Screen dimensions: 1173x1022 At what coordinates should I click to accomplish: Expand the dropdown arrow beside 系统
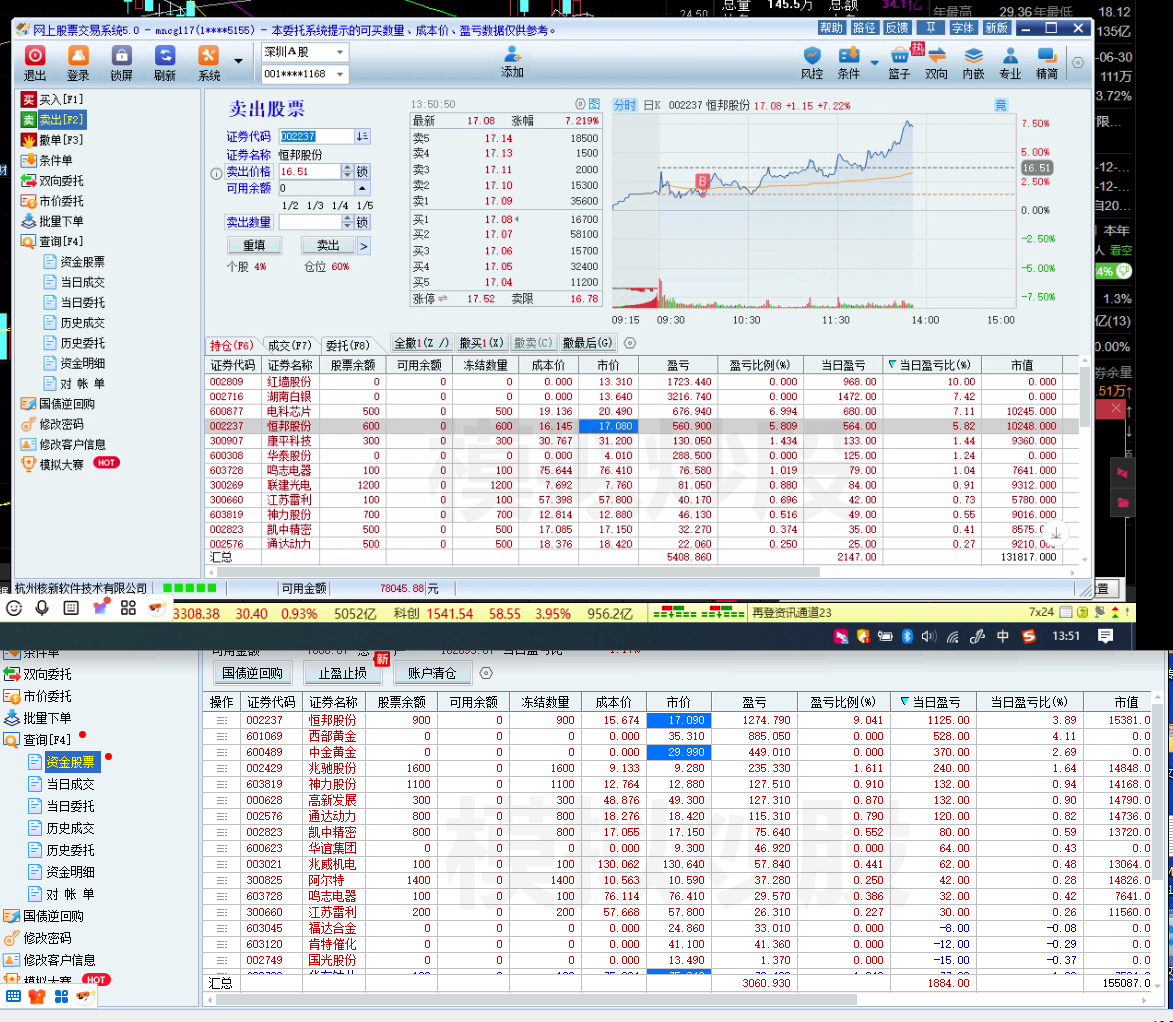coord(238,62)
